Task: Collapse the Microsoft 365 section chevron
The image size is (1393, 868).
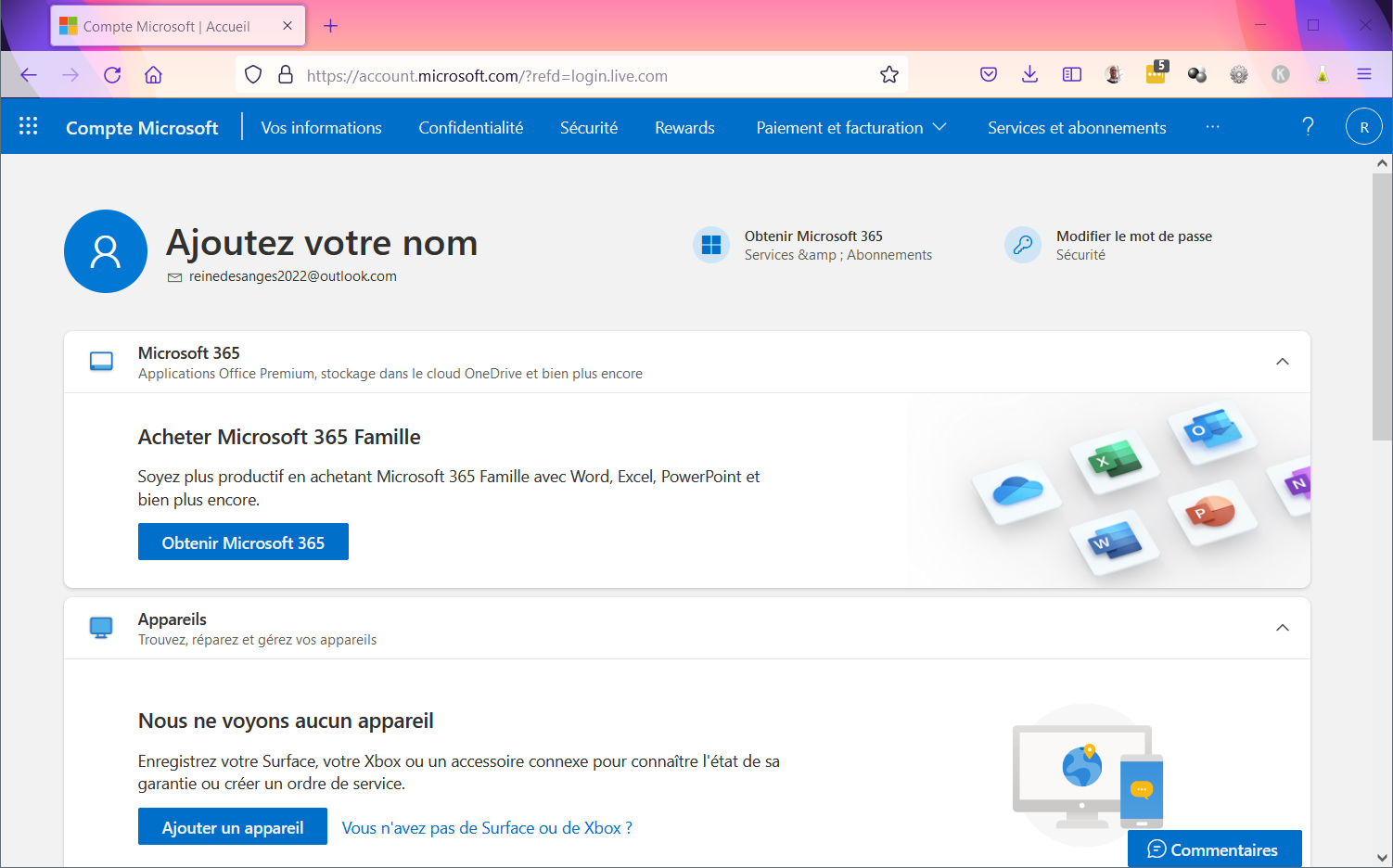Action: [1283, 362]
